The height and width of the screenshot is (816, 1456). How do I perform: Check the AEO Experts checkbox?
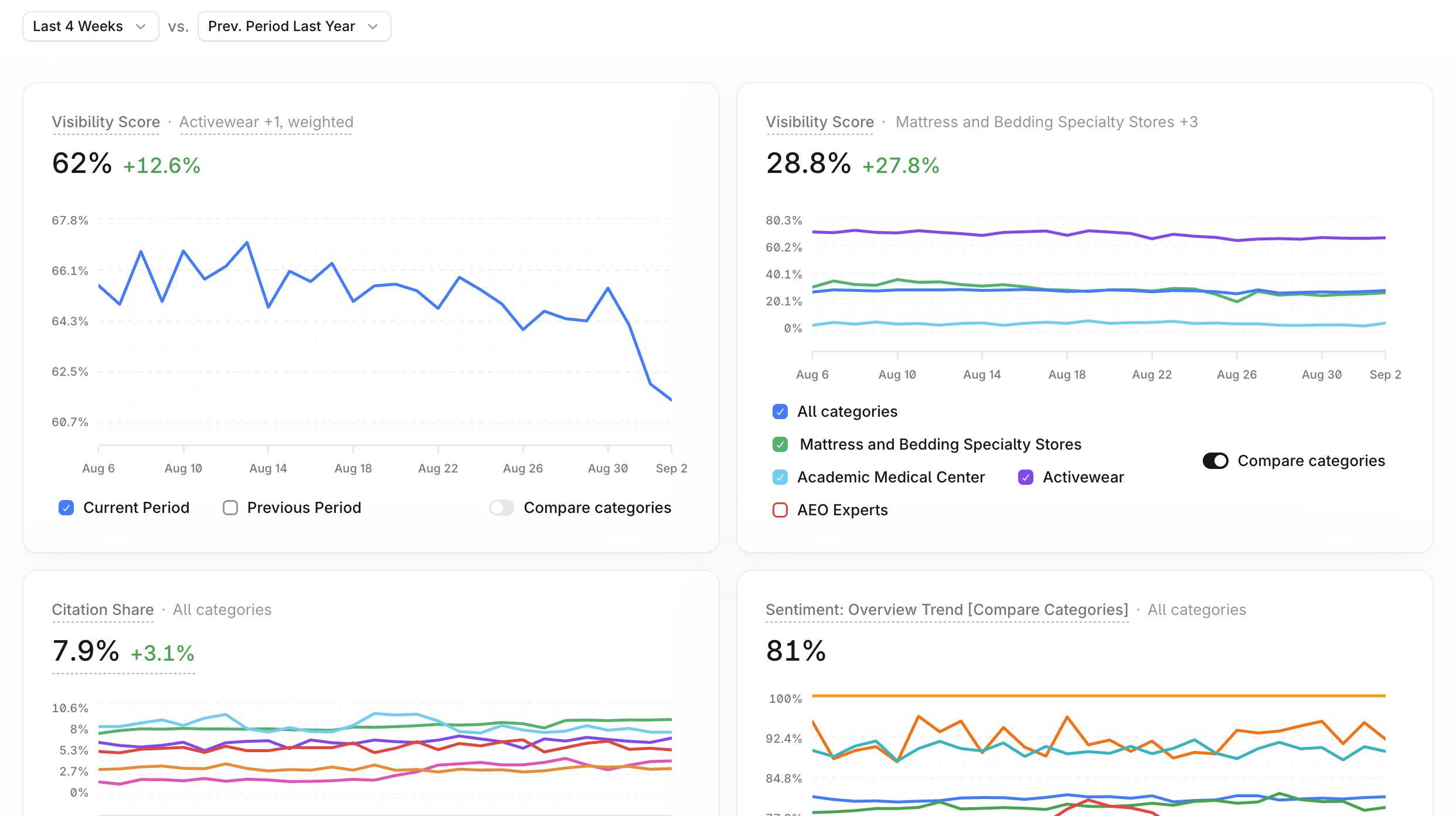click(780, 510)
